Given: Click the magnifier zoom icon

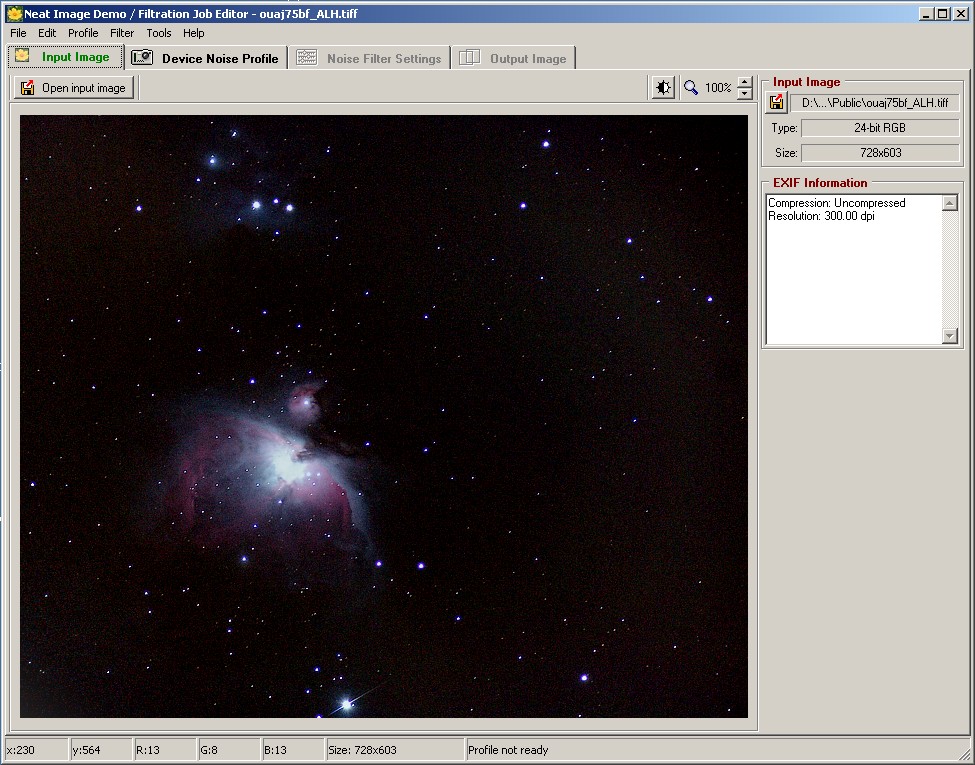Looking at the screenshot, I should 690,88.
